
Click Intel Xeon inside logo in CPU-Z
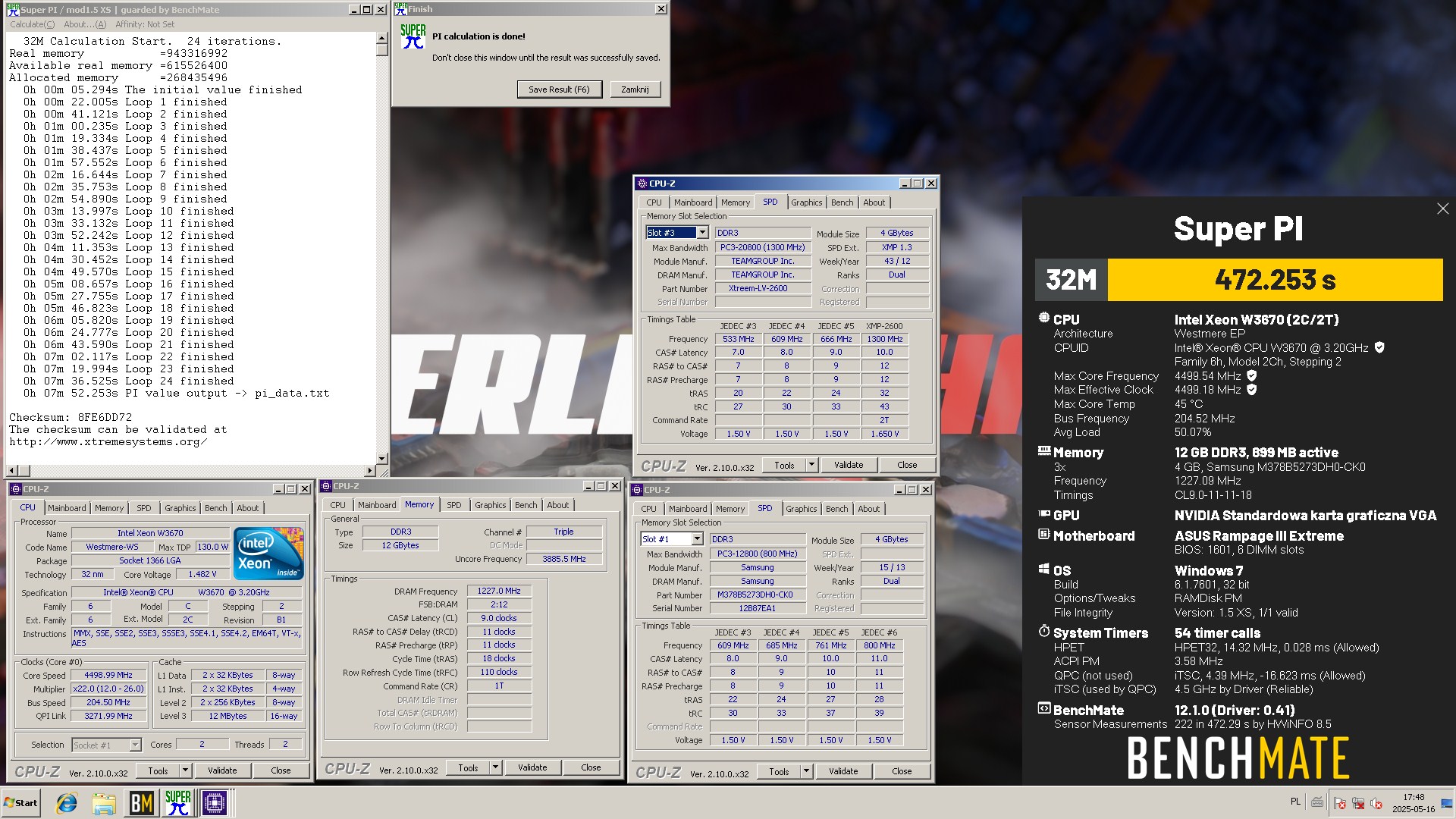[x=268, y=553]
